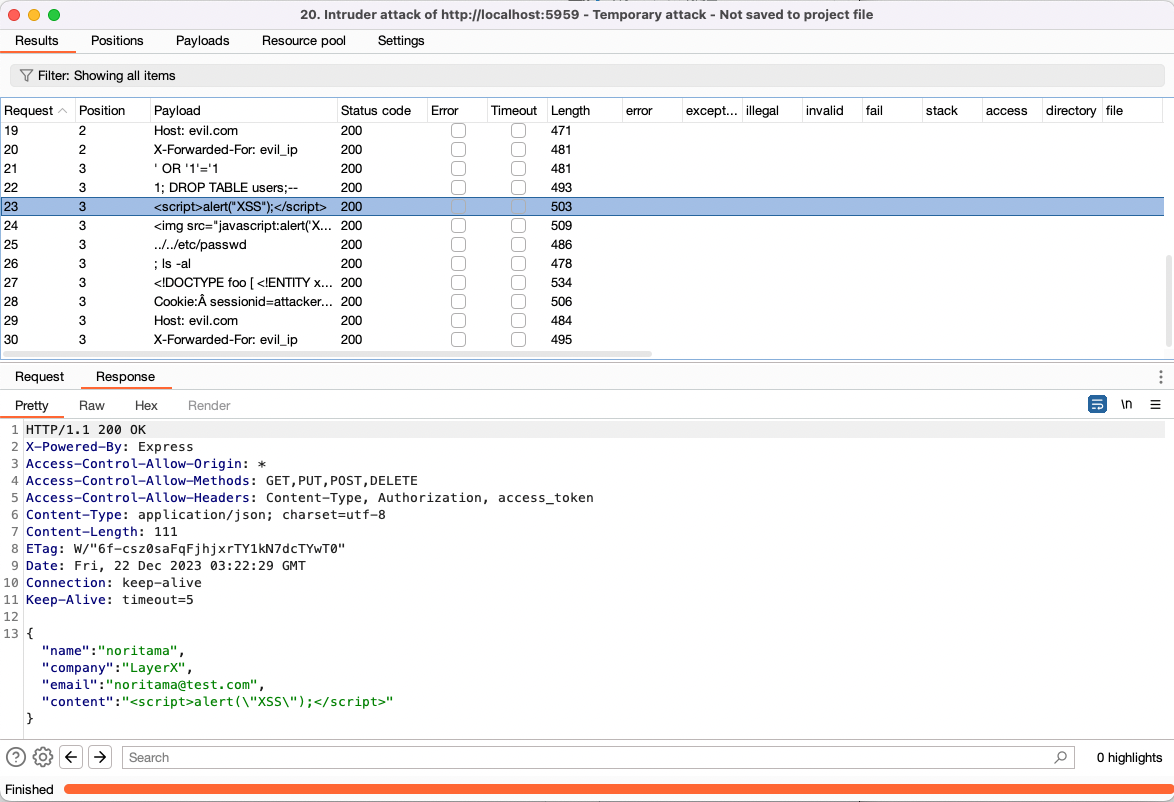The width and height of the screenshot is (1174, 802).
Task: Select row 24 img src javascript payload
Action: tap(583, 225)
